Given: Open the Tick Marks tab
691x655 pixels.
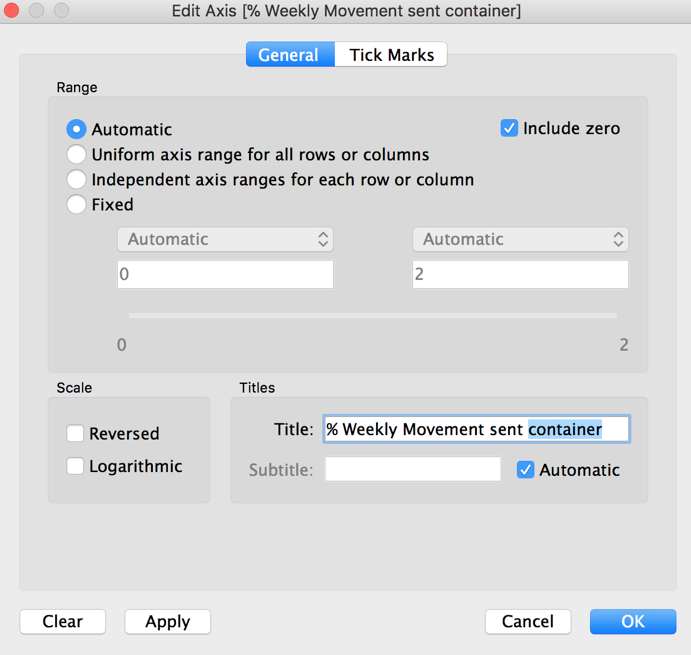Looking at the screenshot, I should (391, 55).
